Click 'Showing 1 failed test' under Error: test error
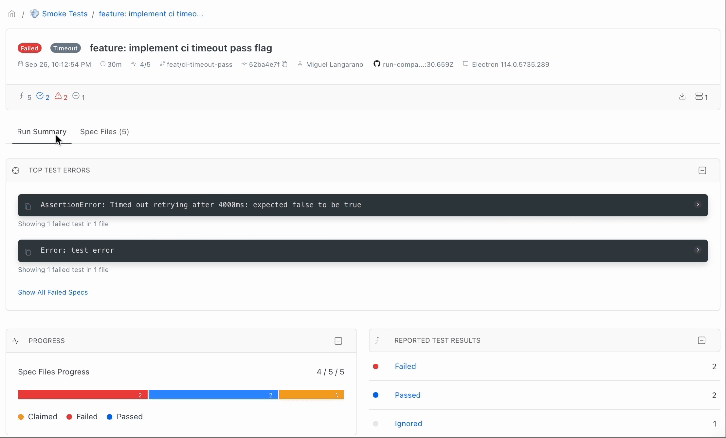 point(63,269)
